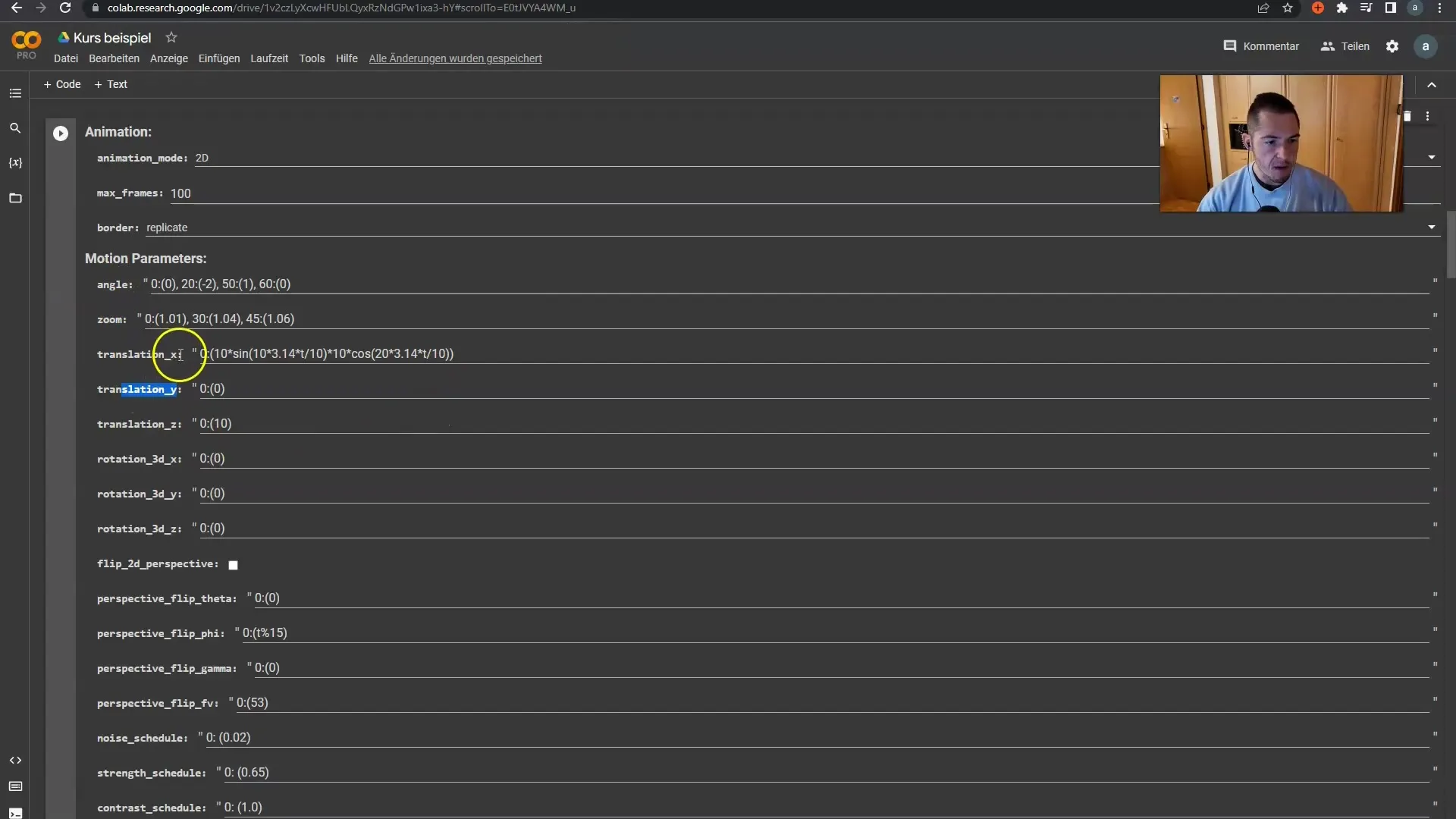The image size is (1456, 819).
Task: Open Tools menu
Action: pos(312,58)
